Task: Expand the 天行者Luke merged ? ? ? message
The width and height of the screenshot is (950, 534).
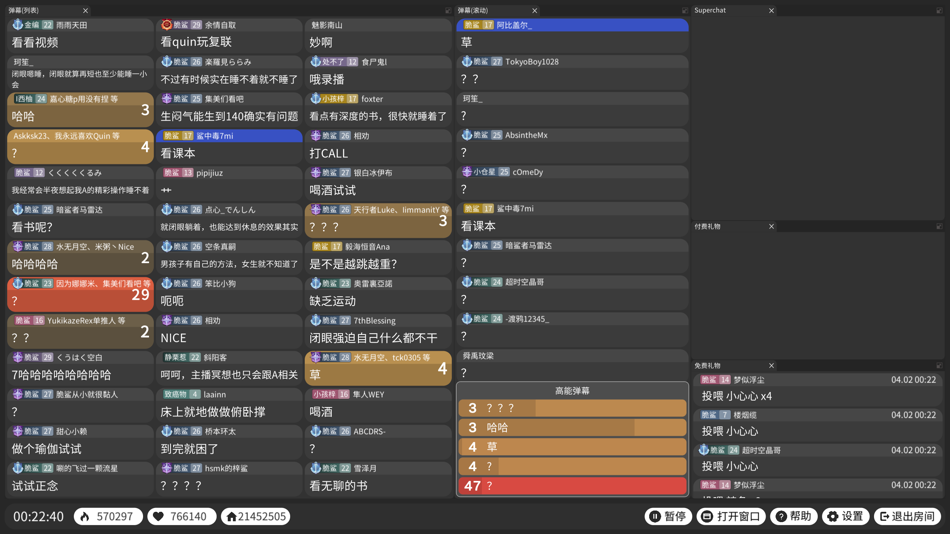Action: tap(378, 220)
